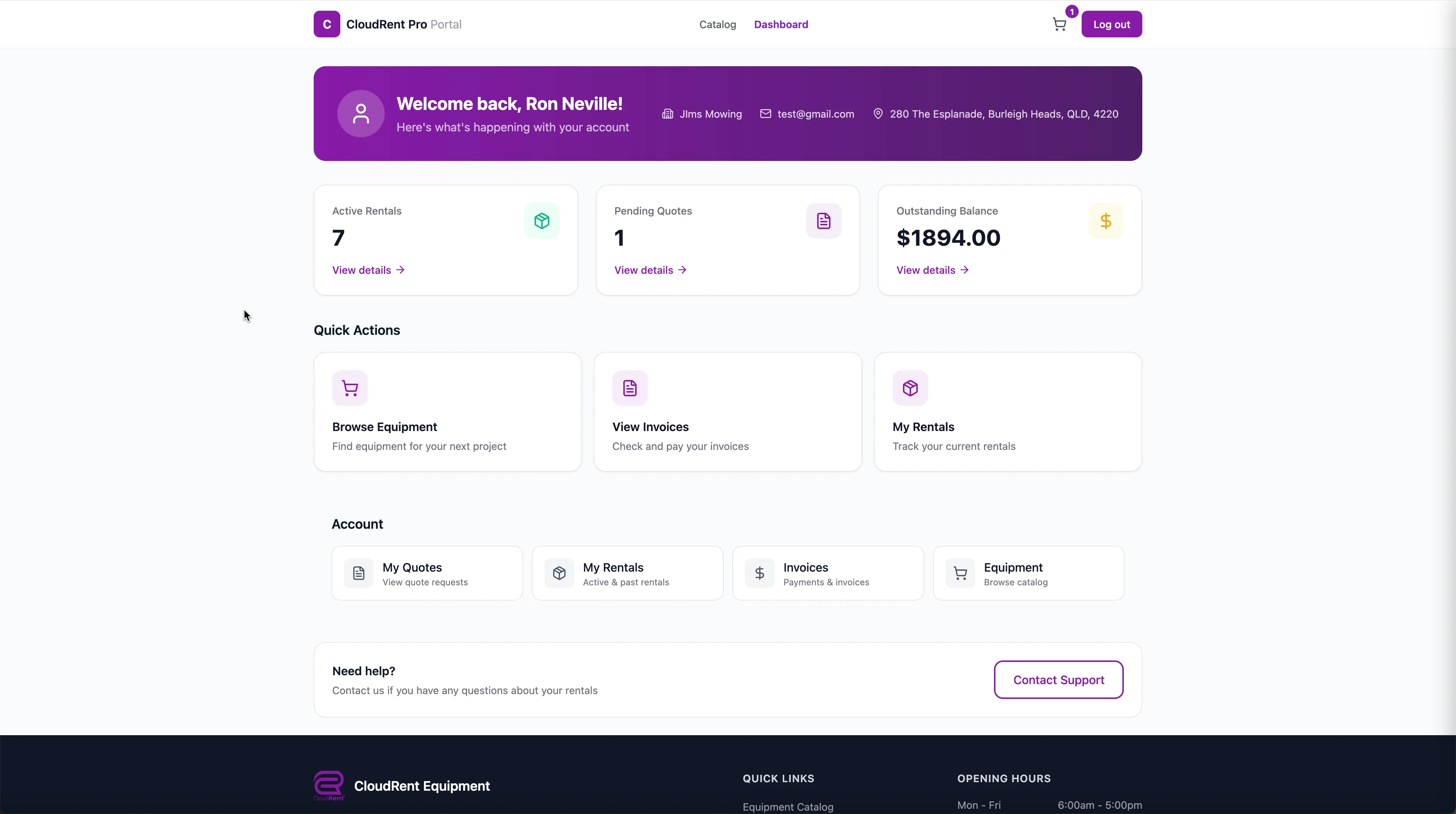Click the My Rentals quick action cube icon

coord(910,388)
